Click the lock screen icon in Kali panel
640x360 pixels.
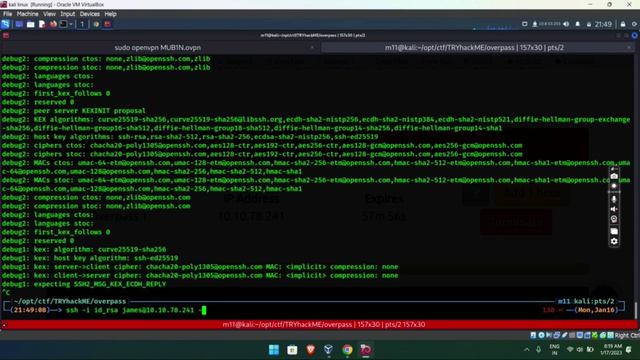[x=623, y=24]
